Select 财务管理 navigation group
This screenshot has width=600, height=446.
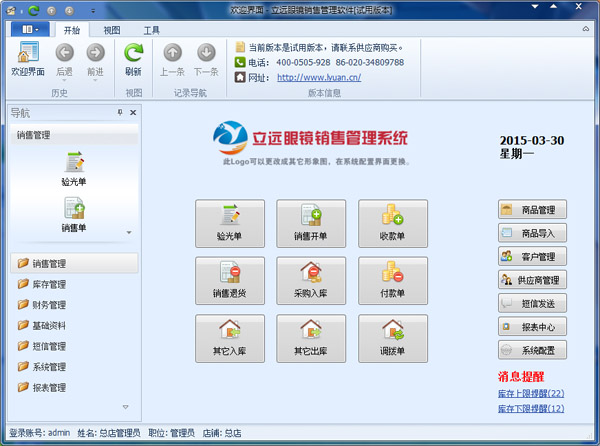pyautogui.click(x=74, y=304)
